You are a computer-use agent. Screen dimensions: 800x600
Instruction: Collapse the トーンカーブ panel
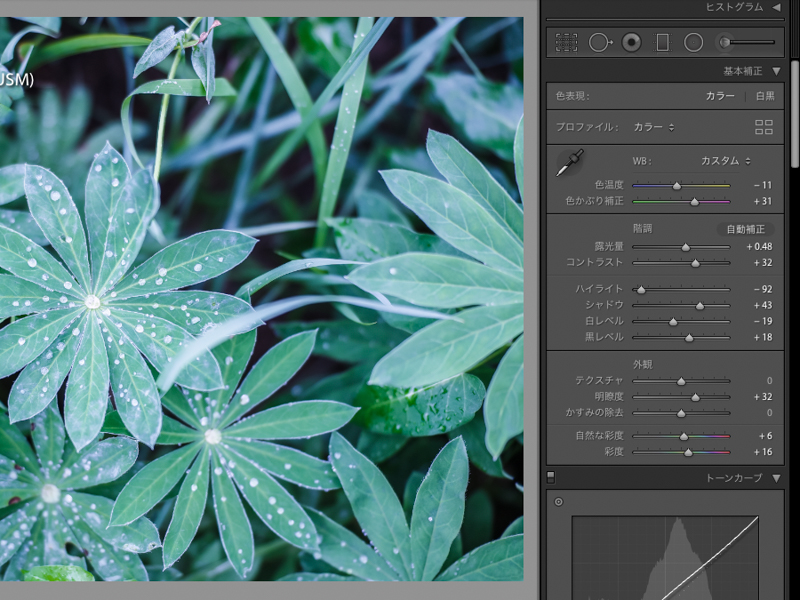[x=777, y=478]
